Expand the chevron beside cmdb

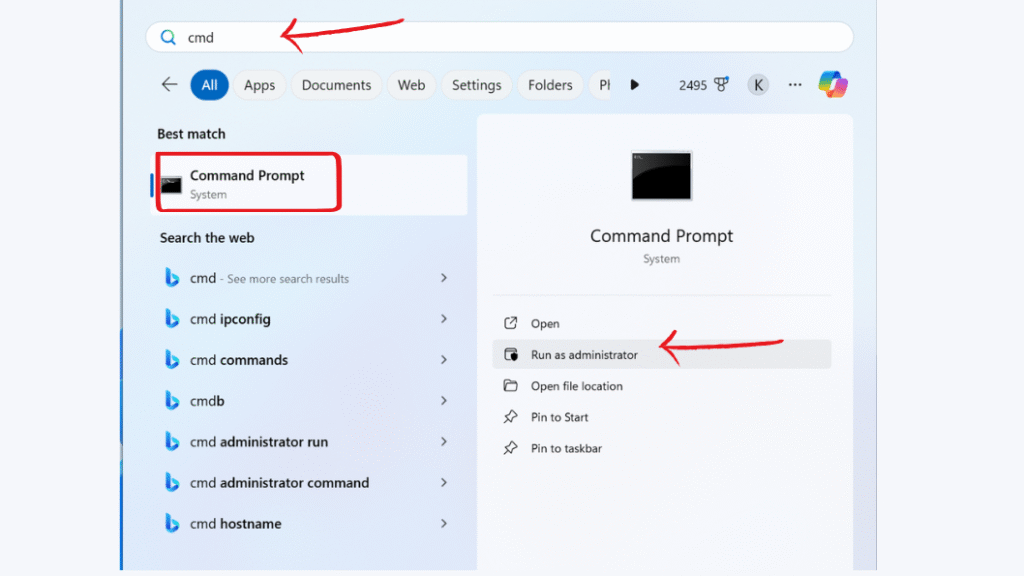[x=444, y=400]
